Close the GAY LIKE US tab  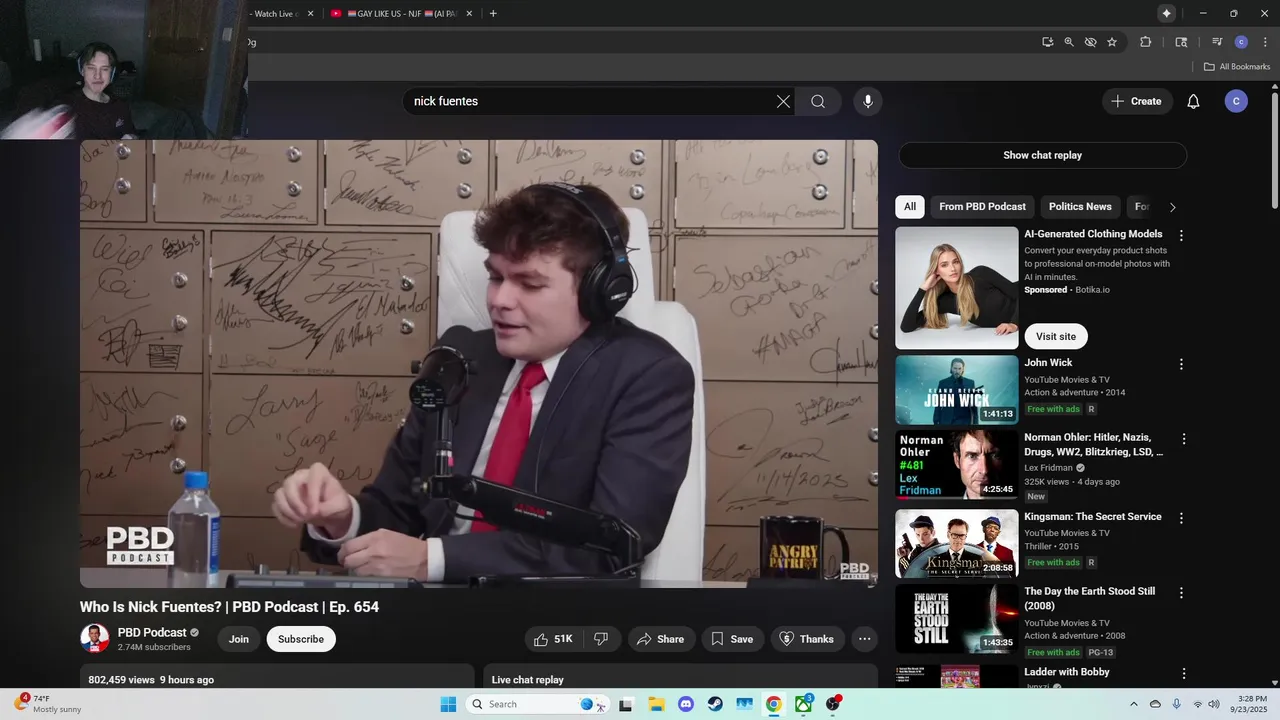click(x=467, y=14)
